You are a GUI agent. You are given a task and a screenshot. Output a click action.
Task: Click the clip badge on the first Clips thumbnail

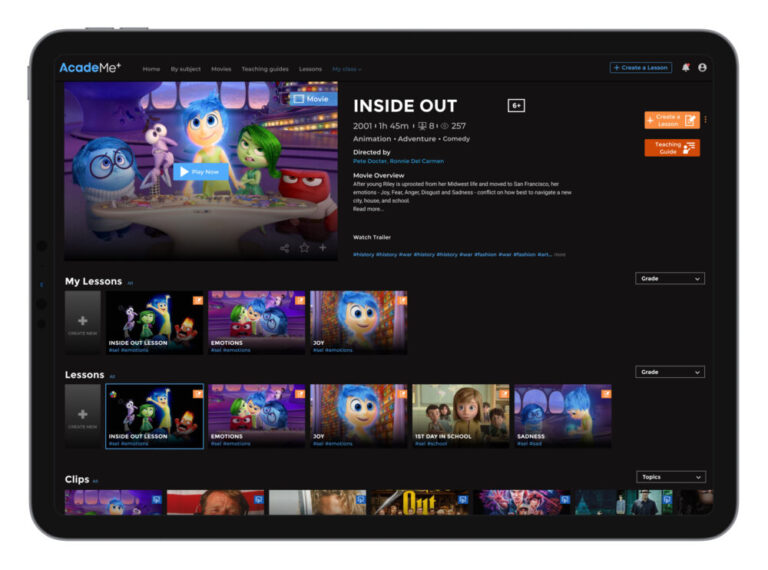(x=156, y=499)
